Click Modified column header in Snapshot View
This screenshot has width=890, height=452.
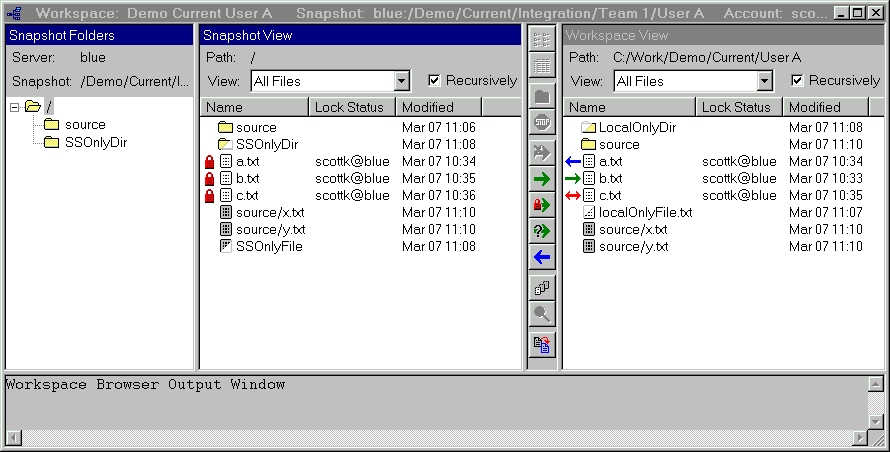438,107
